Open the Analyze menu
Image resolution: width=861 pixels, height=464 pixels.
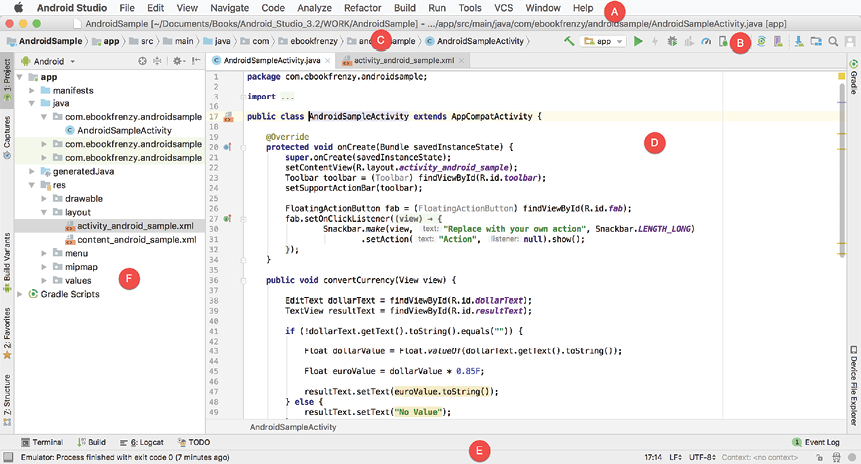[314, 8]
